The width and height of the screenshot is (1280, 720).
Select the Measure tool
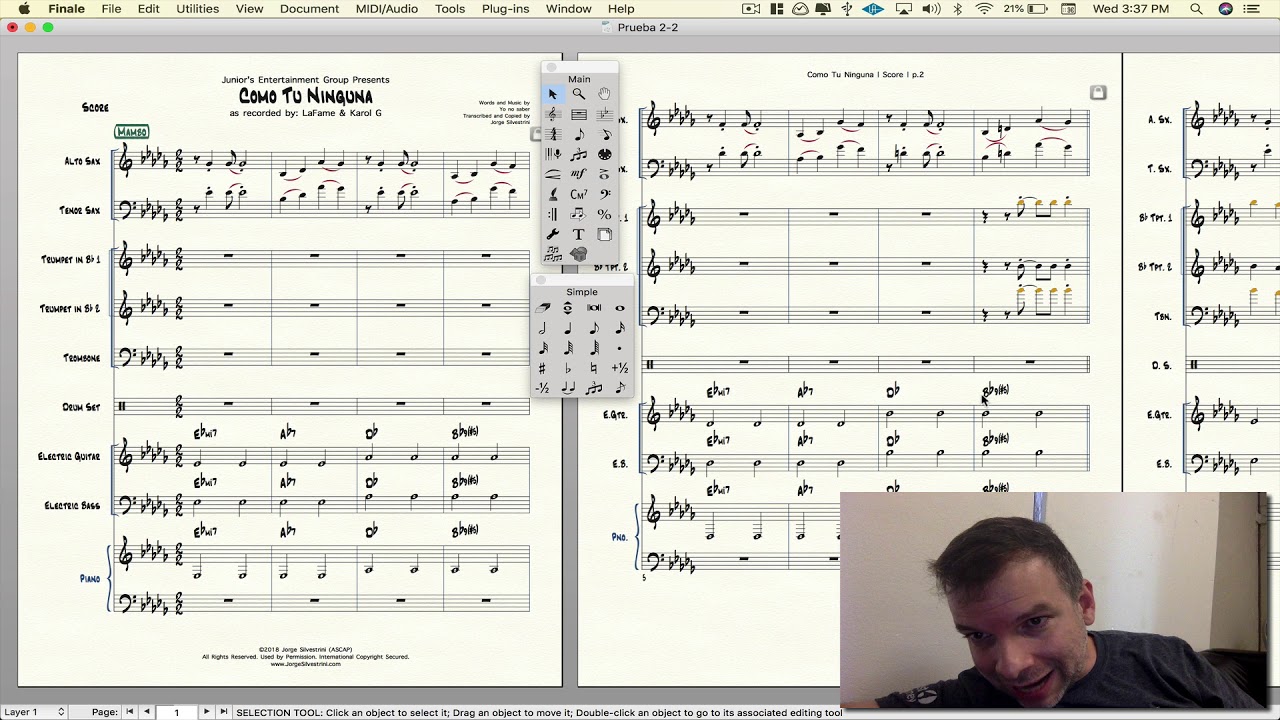pyautogui.click(x=579, y=114)
